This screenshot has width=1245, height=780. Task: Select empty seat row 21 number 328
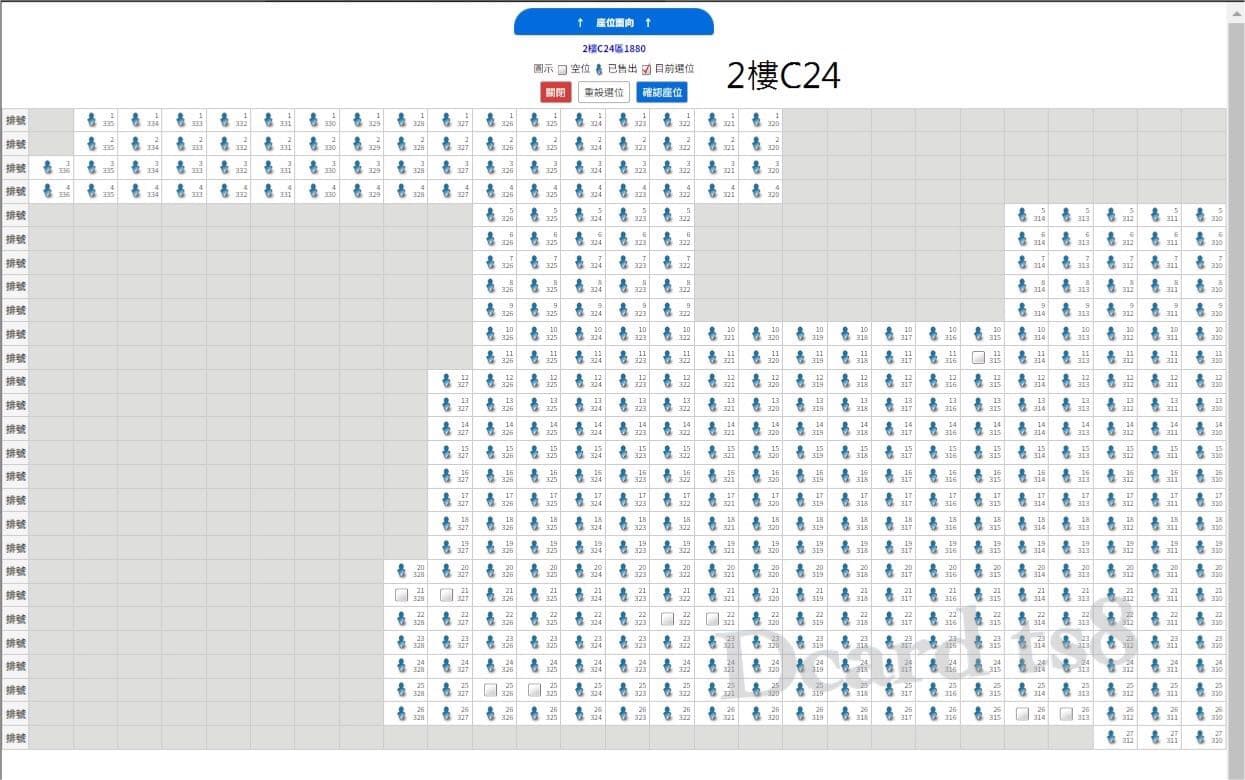point(402,595)
